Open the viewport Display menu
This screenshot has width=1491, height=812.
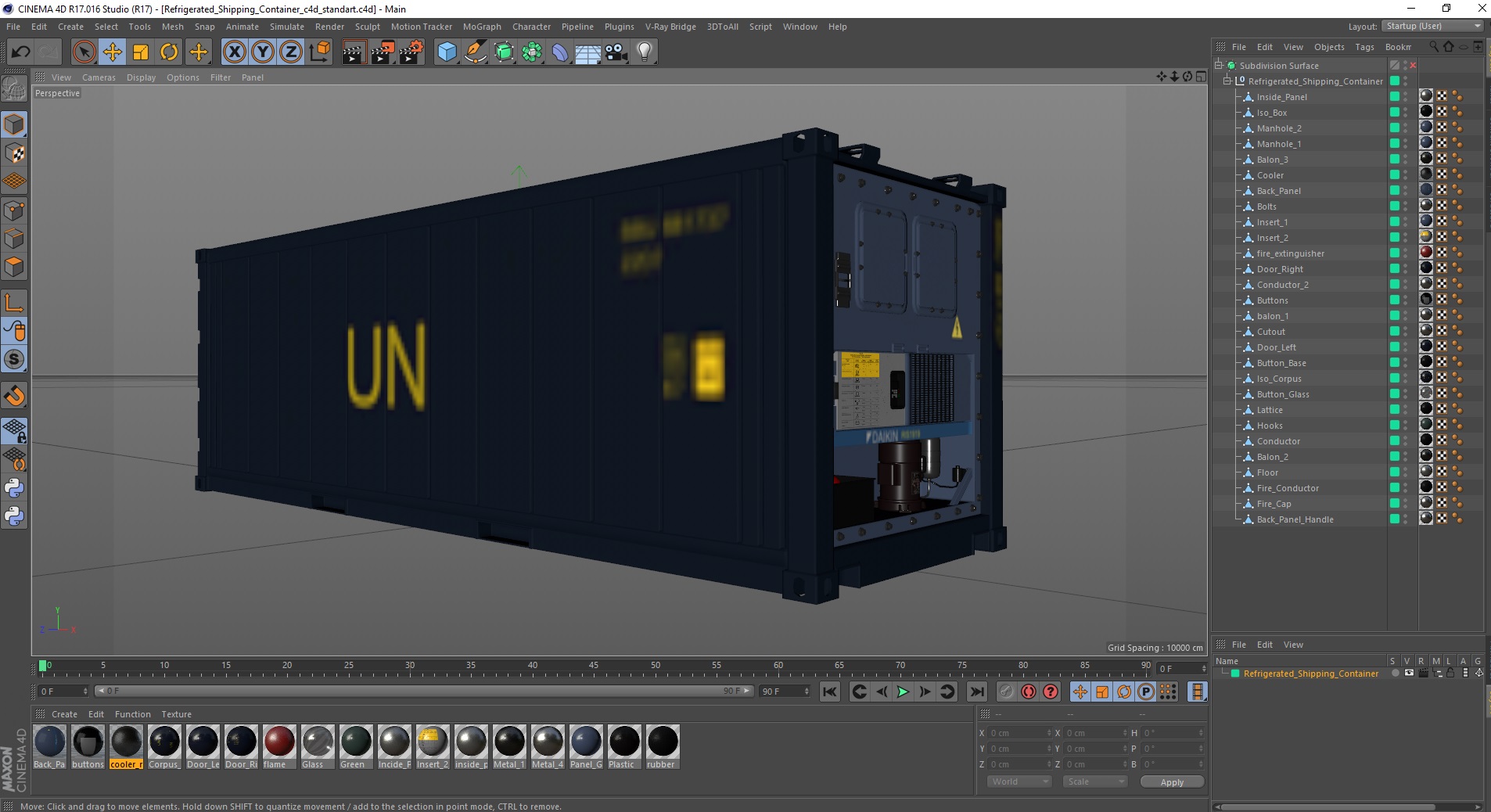point(141,77)
